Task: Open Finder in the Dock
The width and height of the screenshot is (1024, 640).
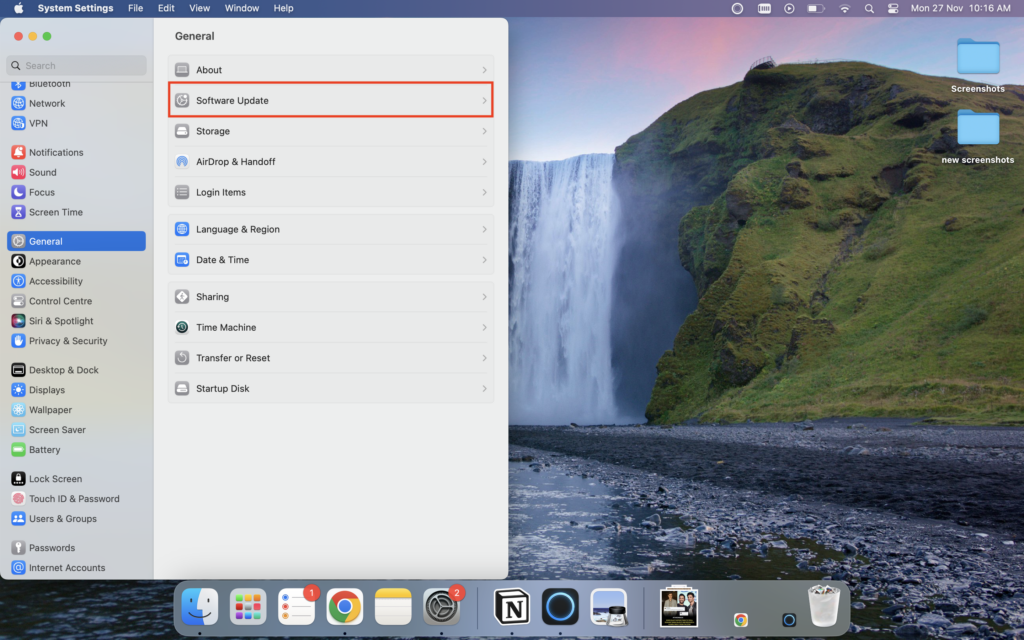Action: (x=200, y=607)
